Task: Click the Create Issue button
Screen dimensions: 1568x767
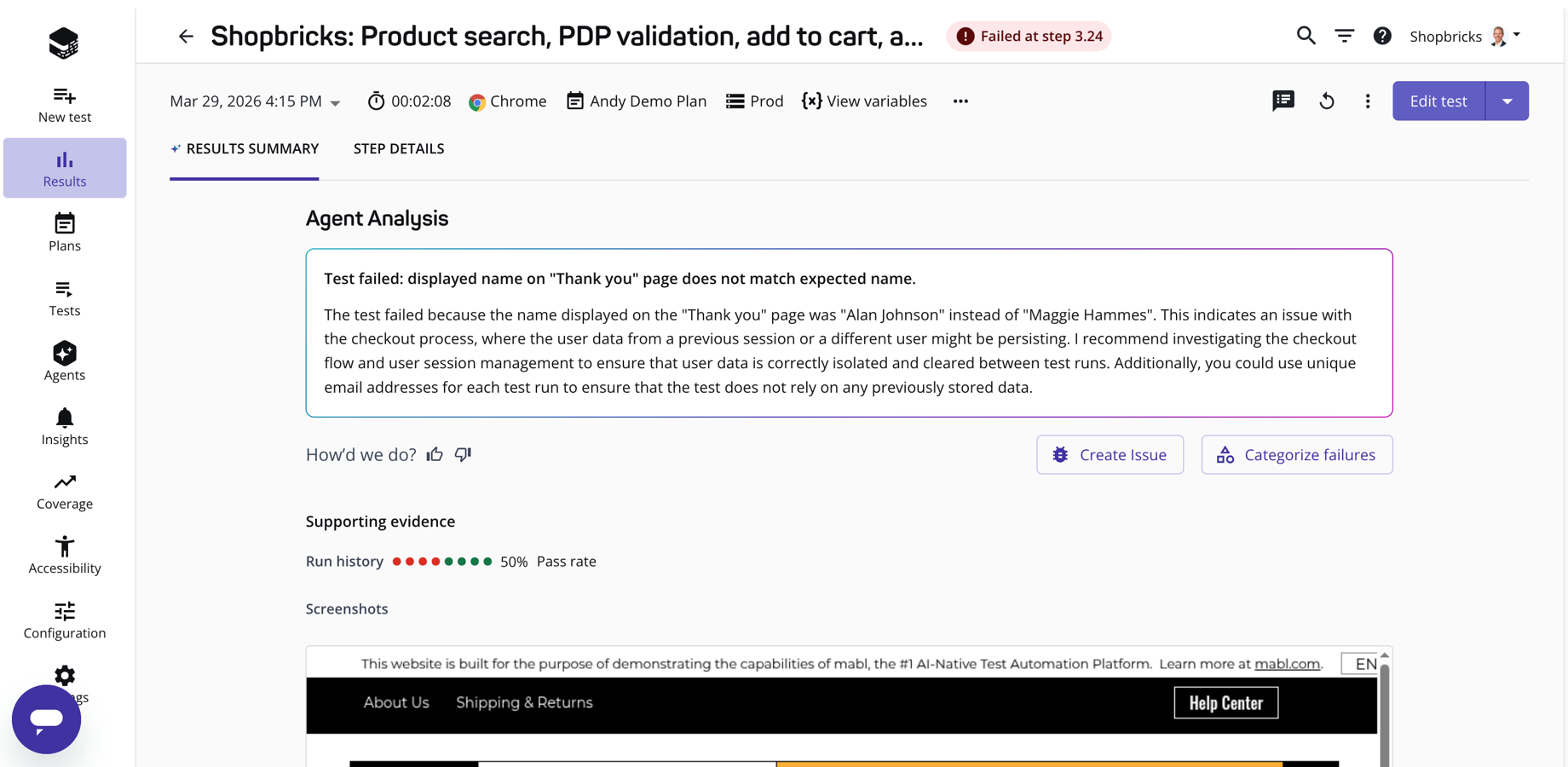Action: [x=1110, y=454]
